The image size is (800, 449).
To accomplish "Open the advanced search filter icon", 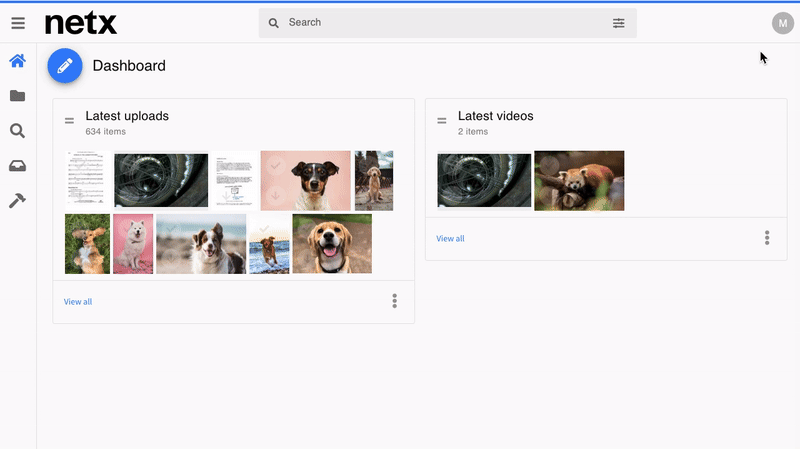I will [x=619, y=23].
